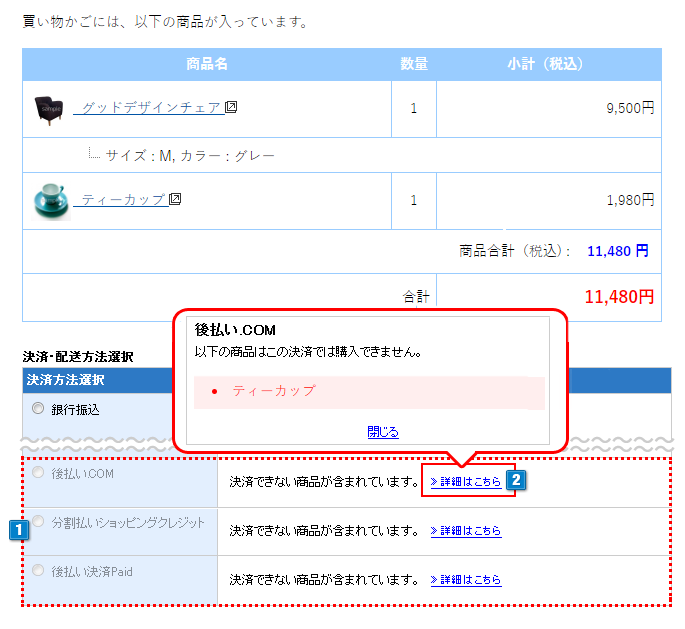685x629 pixels.
Task: Close the 後払い.COM popup via 閉じる
Action: [383, 432]
